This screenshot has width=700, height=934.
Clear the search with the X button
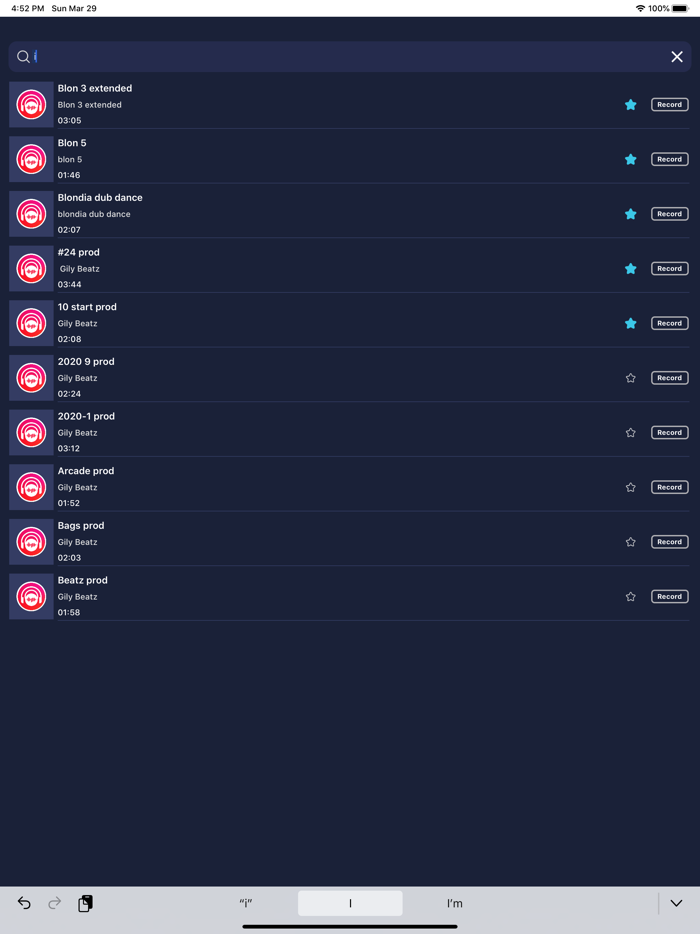coord(677,57)
